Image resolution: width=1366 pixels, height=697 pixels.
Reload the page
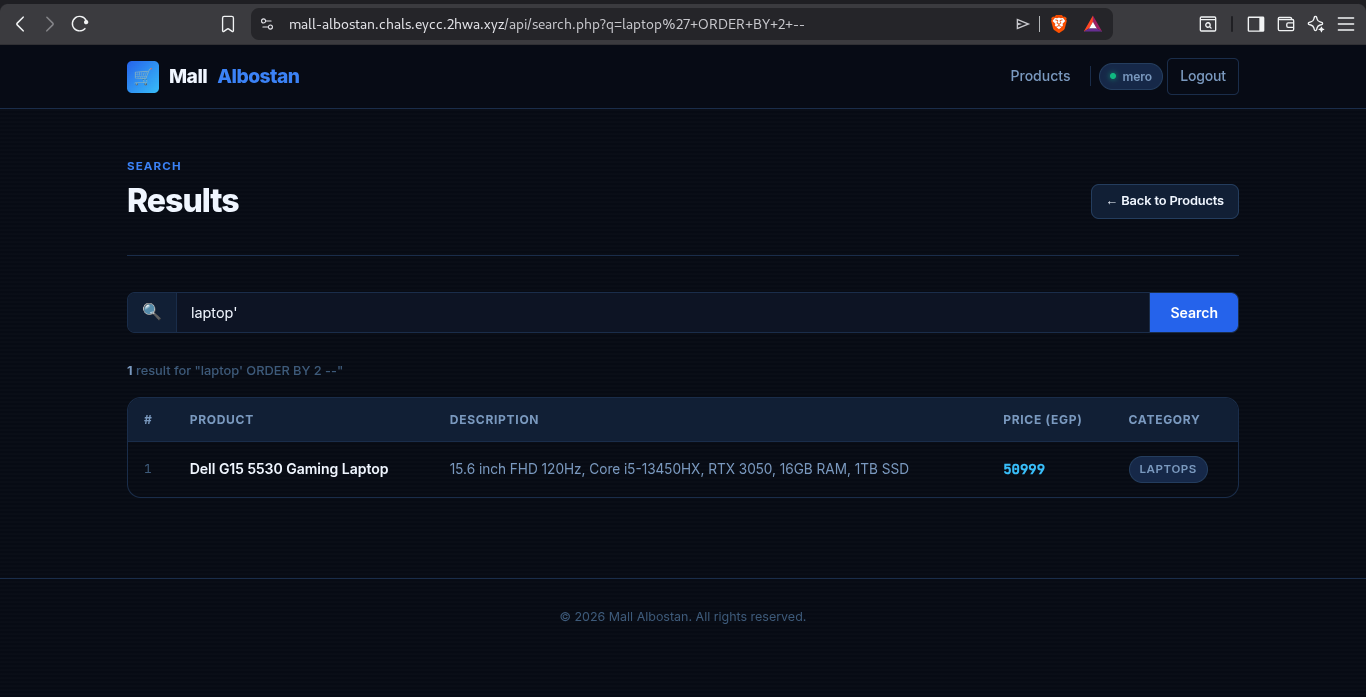pyautogui.click(x=80, y=24)
